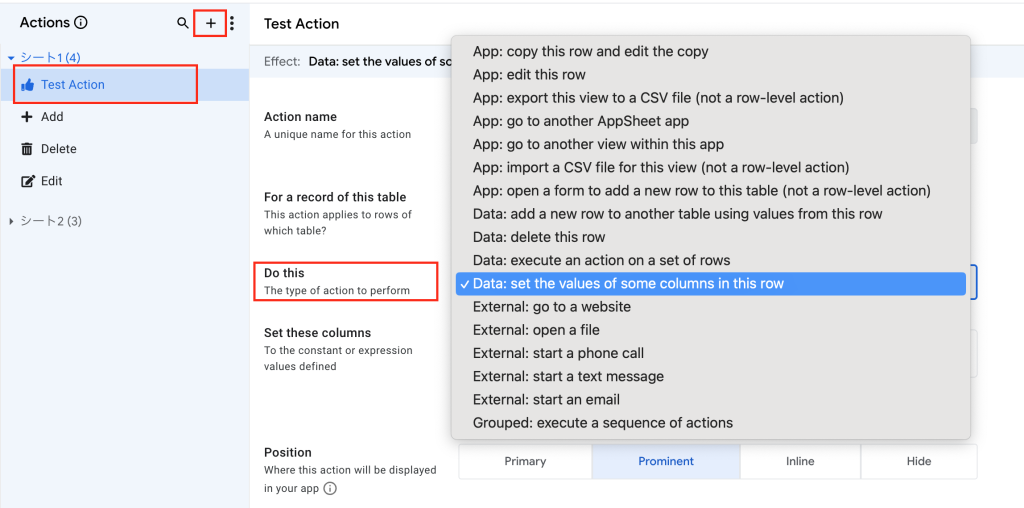The image size is (1024, 508).
Task: Choose 'External: go to a website' option
Action: (551, 307)
